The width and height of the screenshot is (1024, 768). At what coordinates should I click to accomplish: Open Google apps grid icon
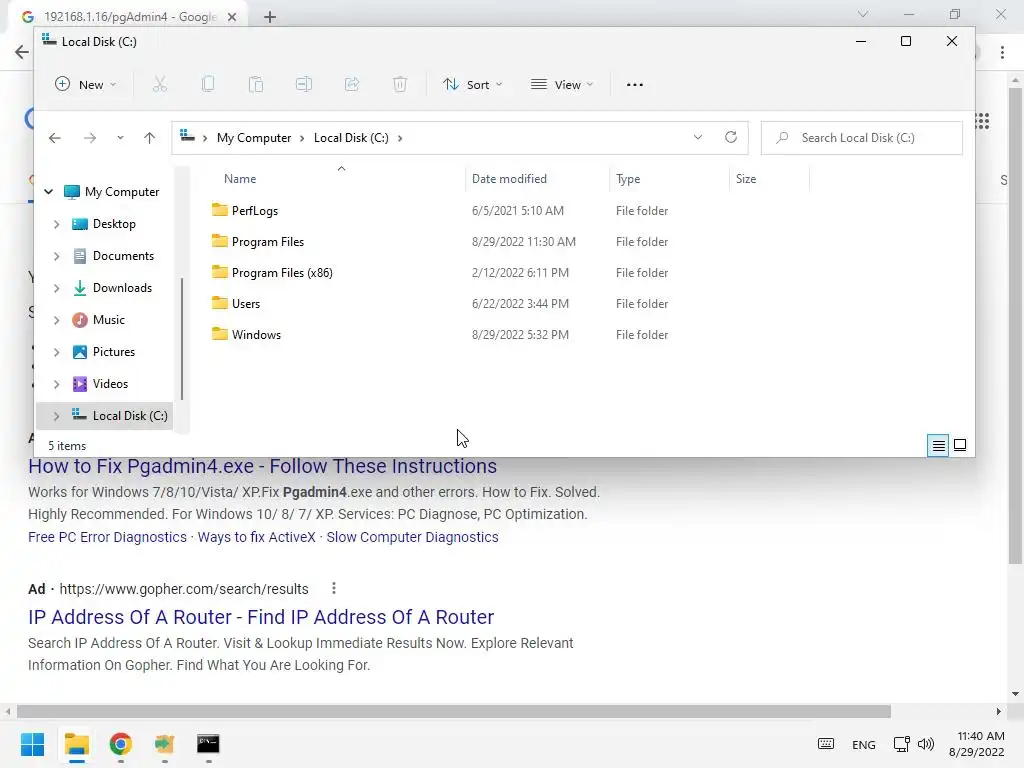[x=982, y=121]
